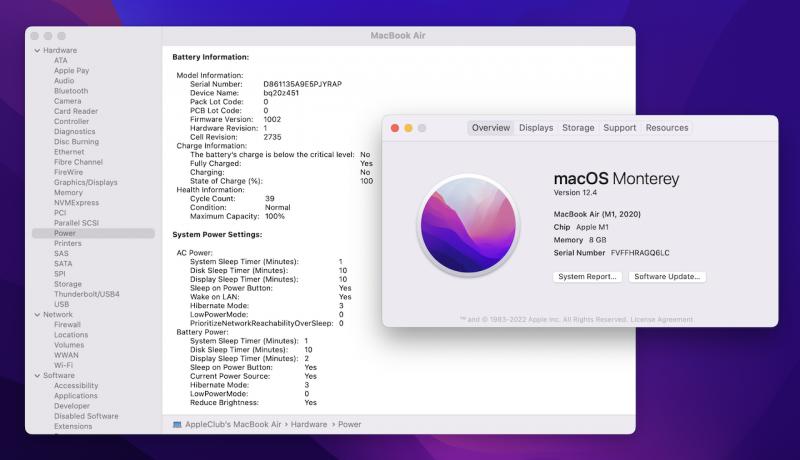800x460 pixels.
Task: Minimize the About This Mac window
Action: pos(408,128)
